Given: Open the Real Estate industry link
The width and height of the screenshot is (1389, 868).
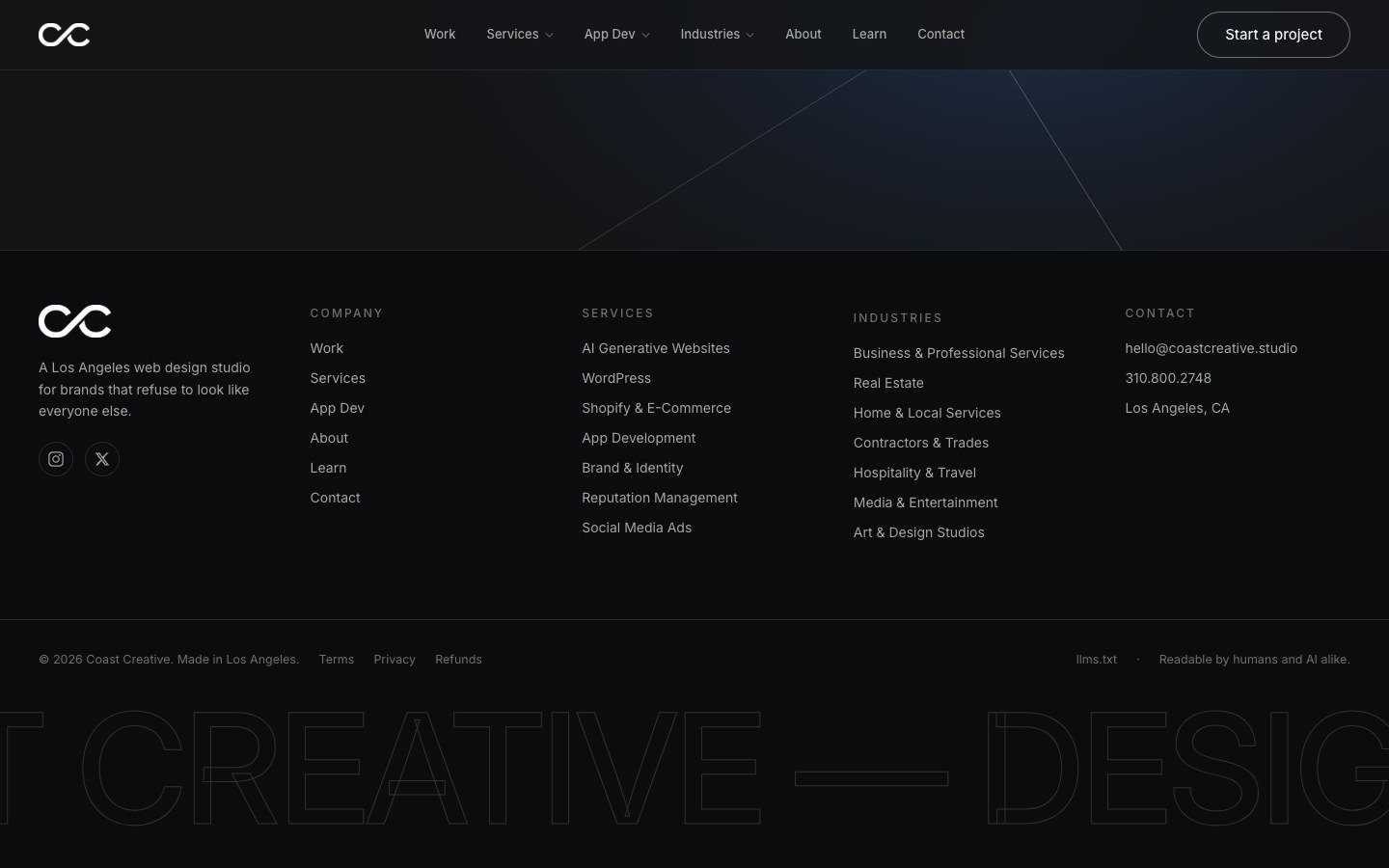Looking at the screenshot, I should tap(888, 383).
